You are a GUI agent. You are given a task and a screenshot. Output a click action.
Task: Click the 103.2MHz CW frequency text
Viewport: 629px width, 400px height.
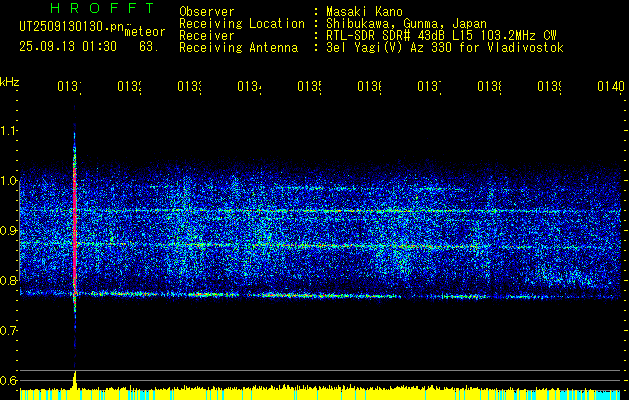click(x=518, y=36)
